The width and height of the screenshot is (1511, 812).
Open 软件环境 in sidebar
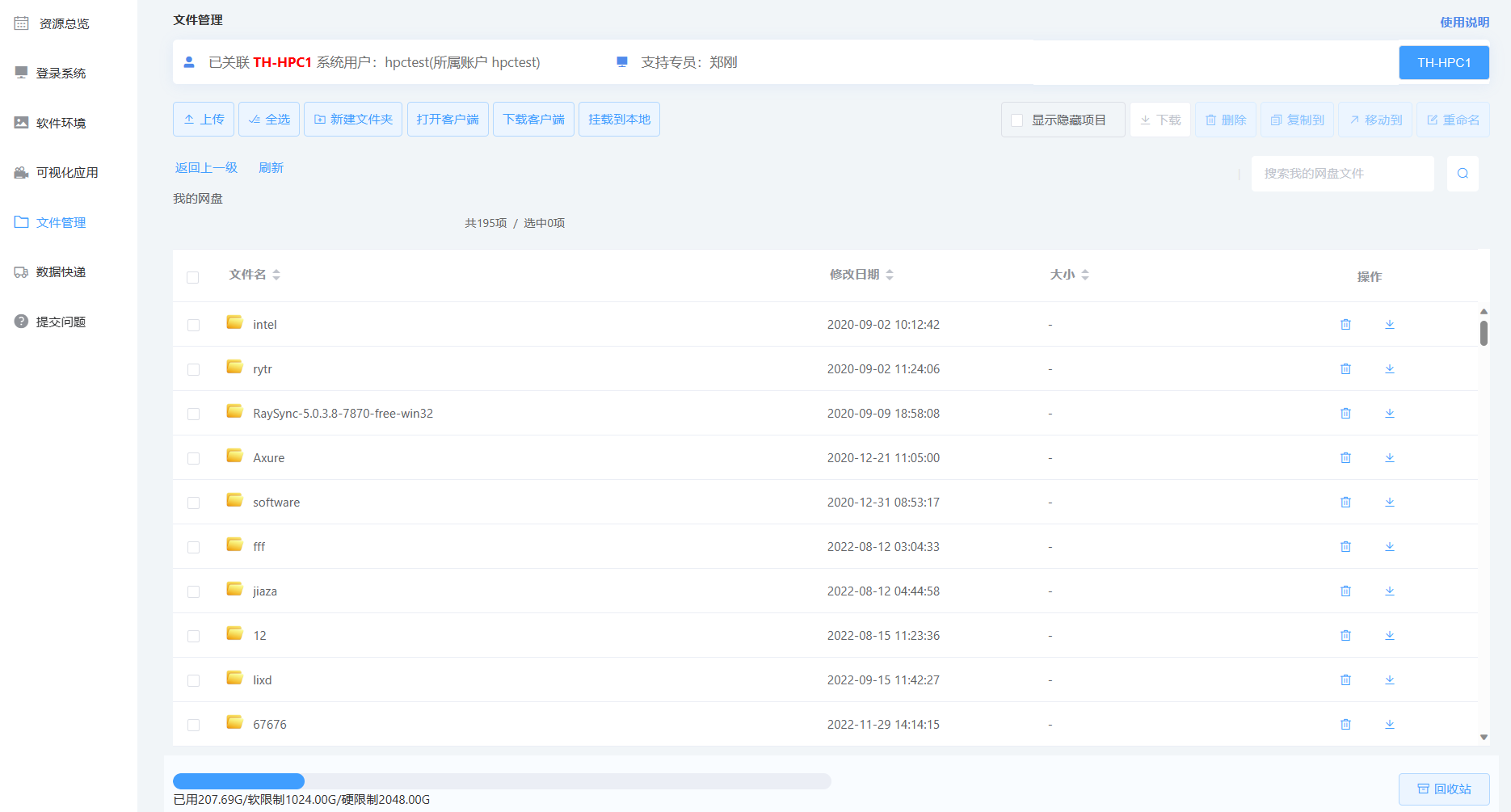(x=50, y=123)
